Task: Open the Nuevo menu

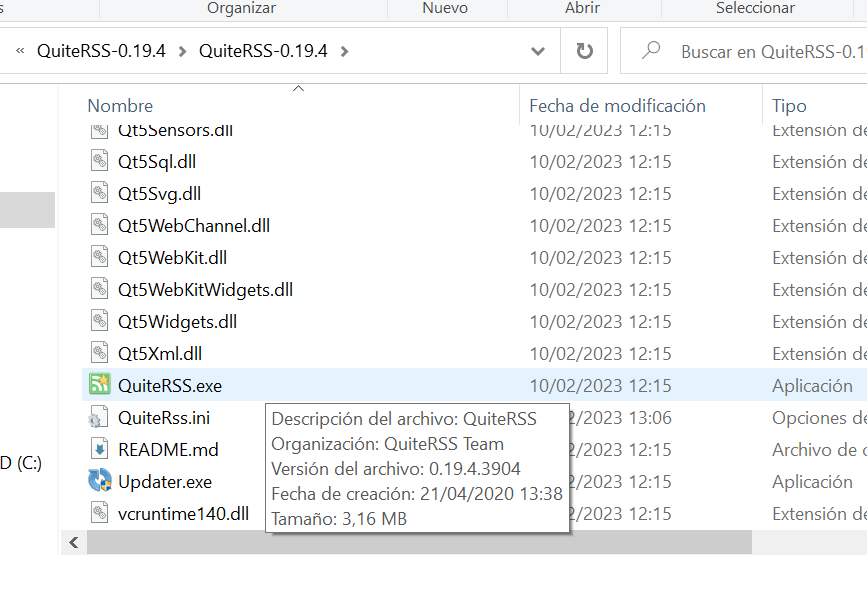Action: (x=446, y=7)
